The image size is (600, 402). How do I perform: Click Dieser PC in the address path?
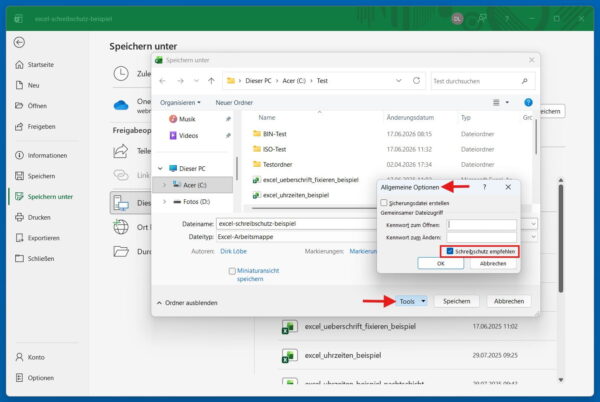point(258,81)
